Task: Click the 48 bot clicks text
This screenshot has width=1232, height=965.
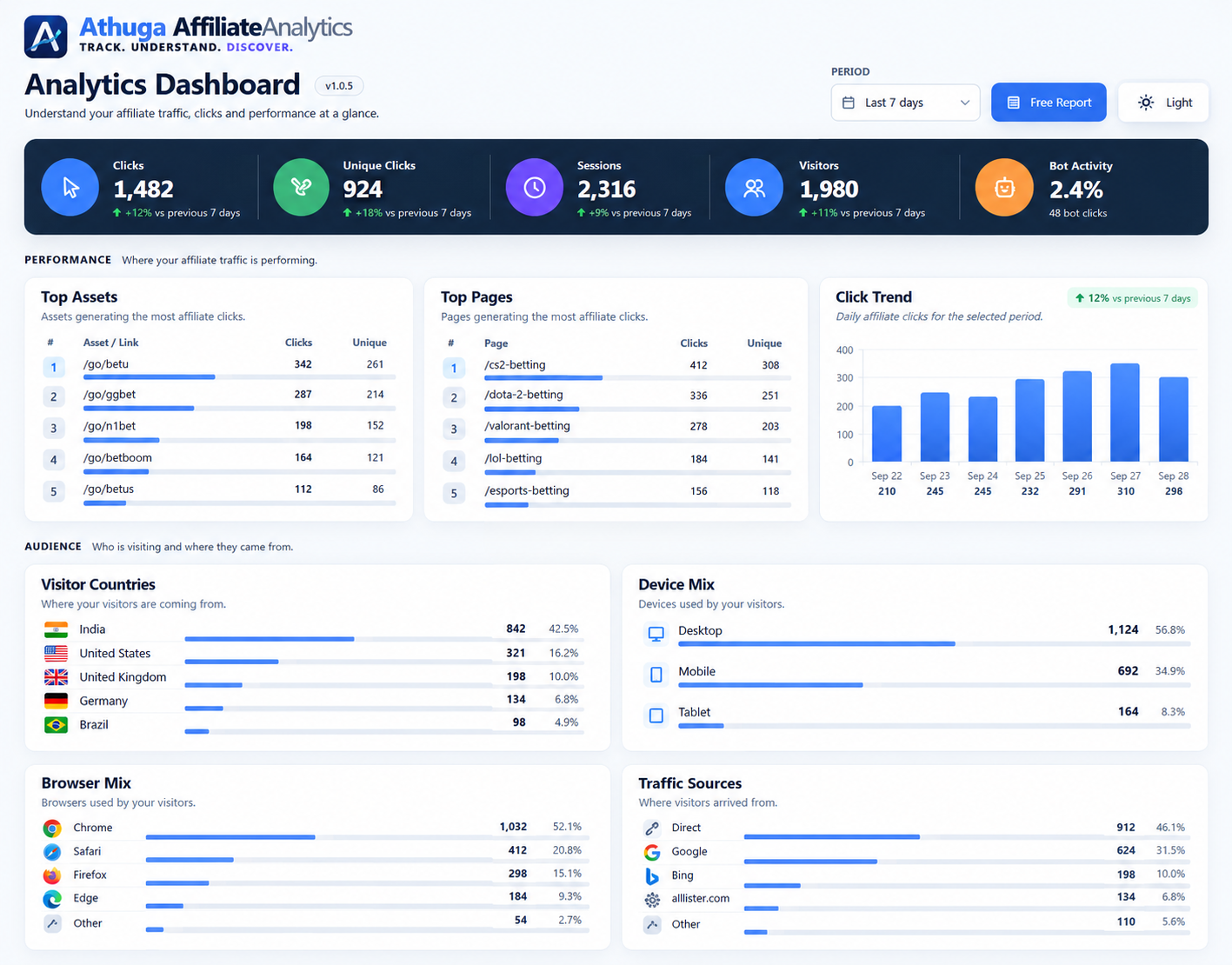Action: click(1078, 213)
